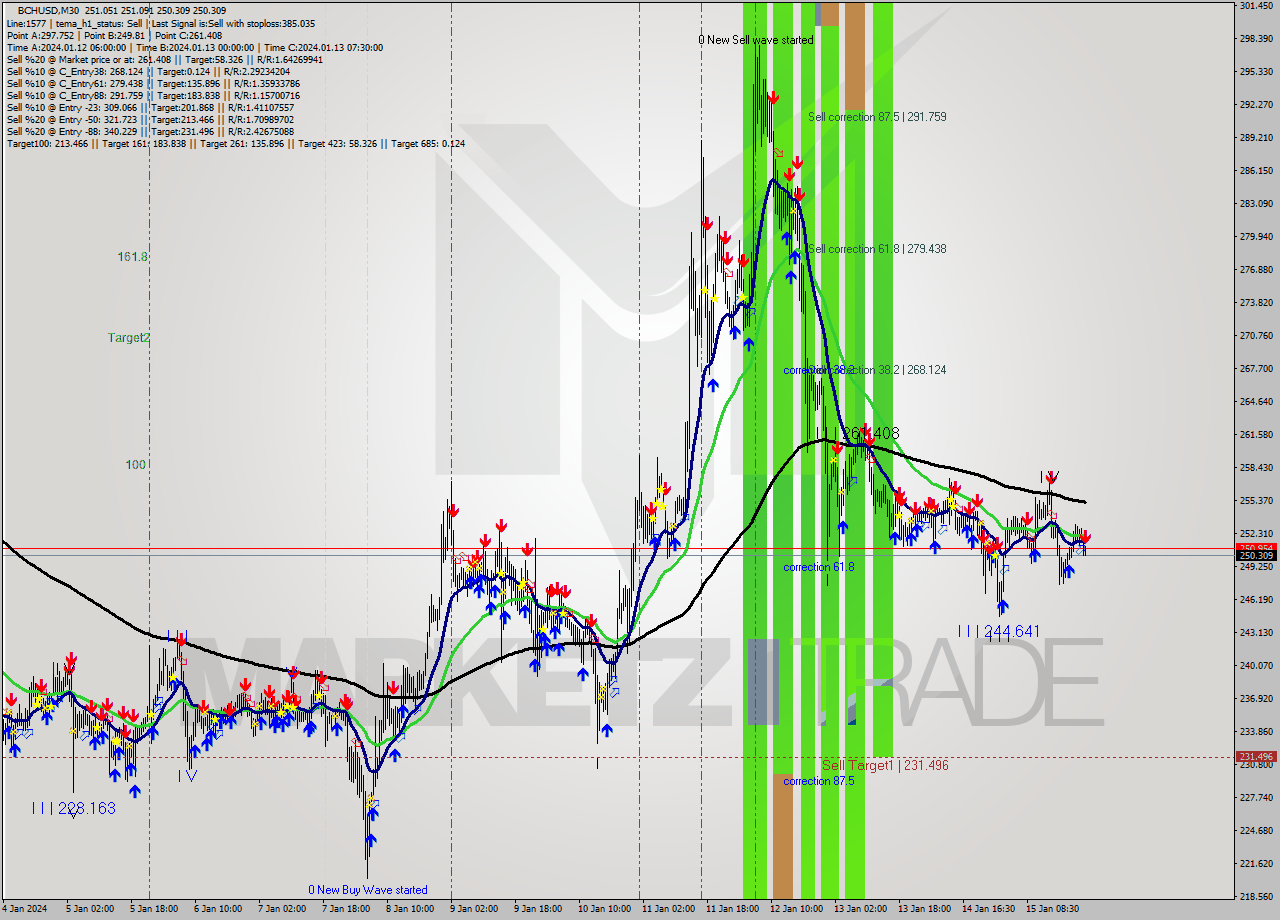Click the '7 Jan 02:00' time axis label

pyautogui.click(x=281, y=909)
